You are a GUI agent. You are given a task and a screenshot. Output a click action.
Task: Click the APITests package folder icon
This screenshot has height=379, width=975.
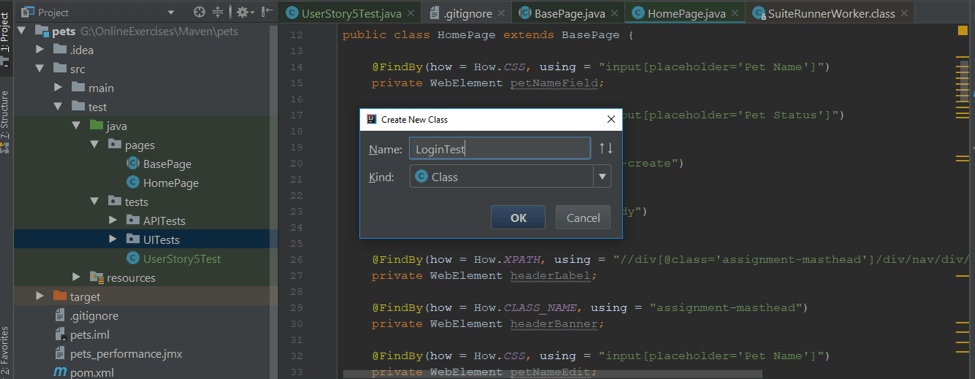[x=132, y=221]
